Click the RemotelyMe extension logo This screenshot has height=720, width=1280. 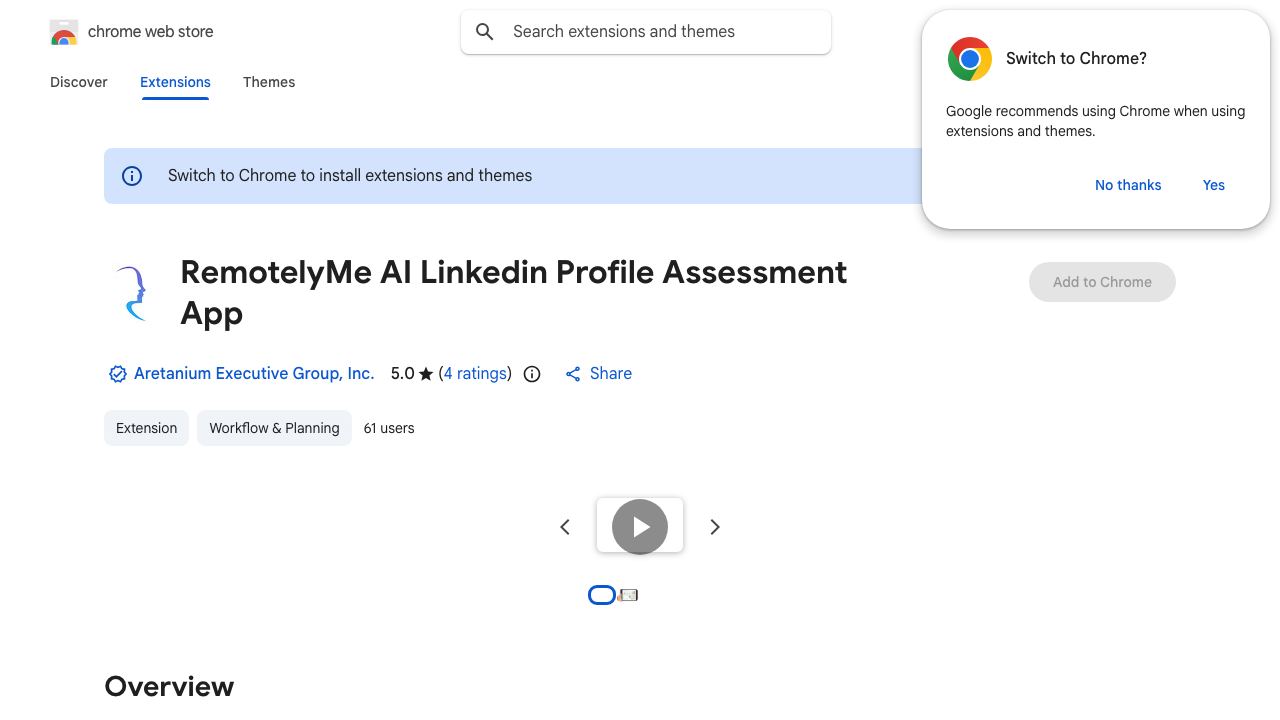click(131, 293)
